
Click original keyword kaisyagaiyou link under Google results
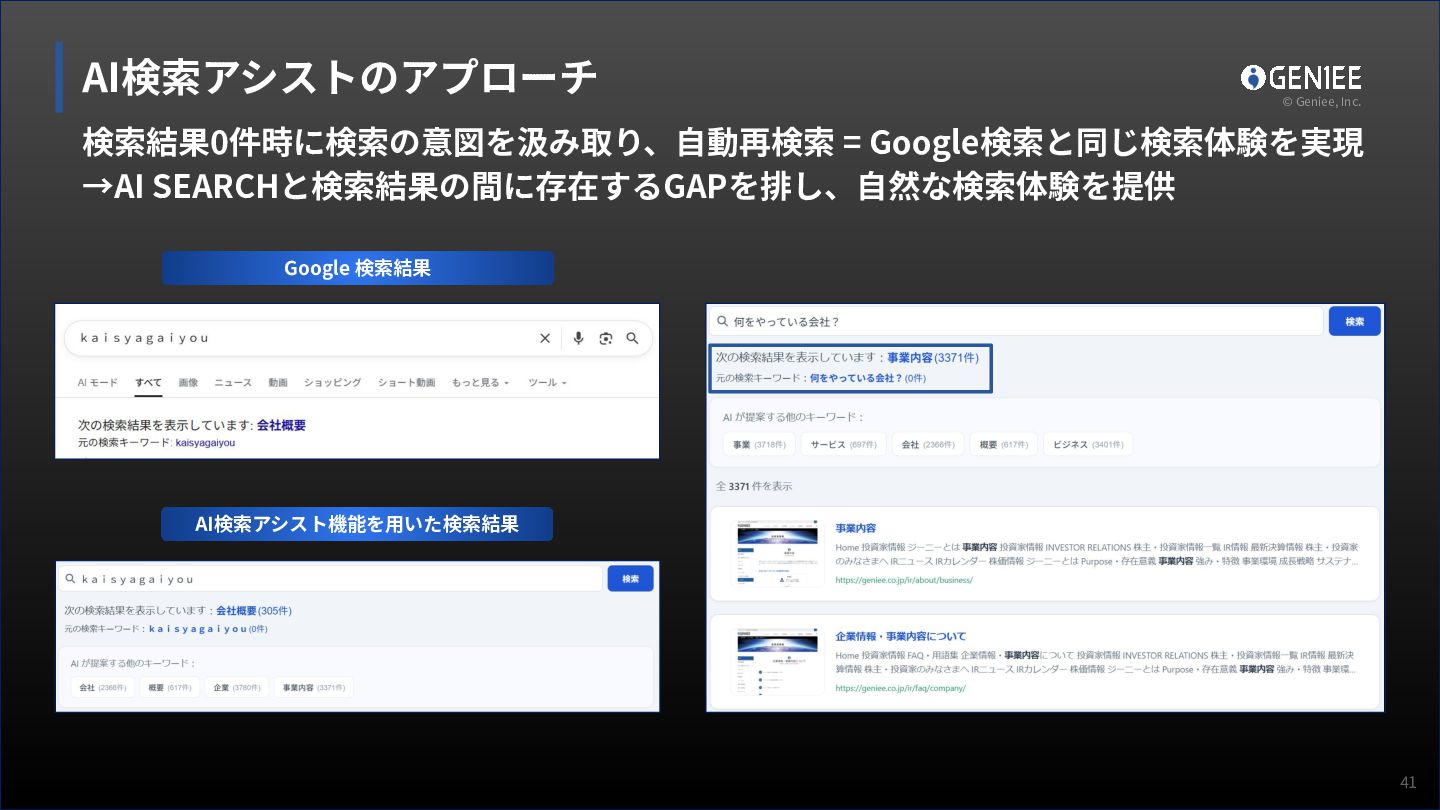click(205, 442)
